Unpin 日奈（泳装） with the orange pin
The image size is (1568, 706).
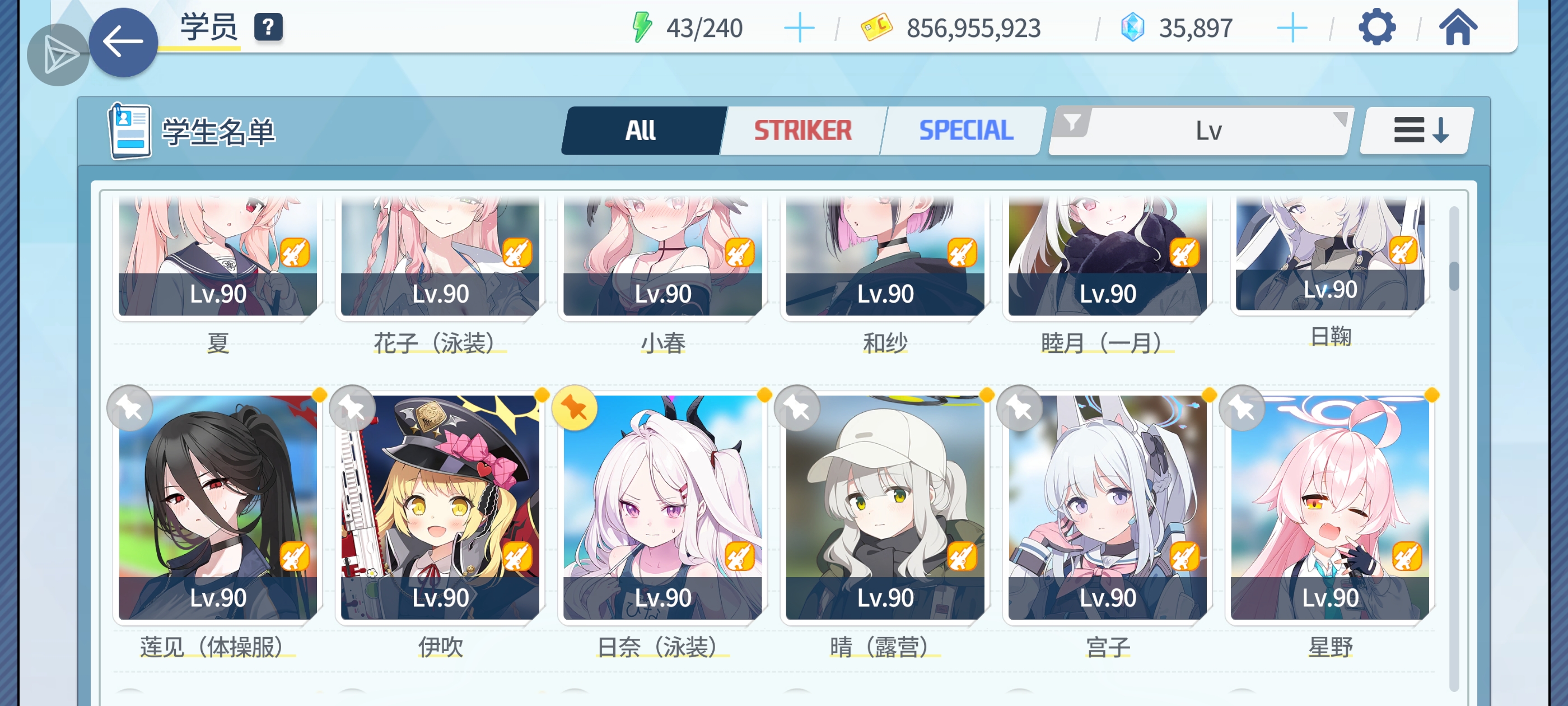(574, 408)
